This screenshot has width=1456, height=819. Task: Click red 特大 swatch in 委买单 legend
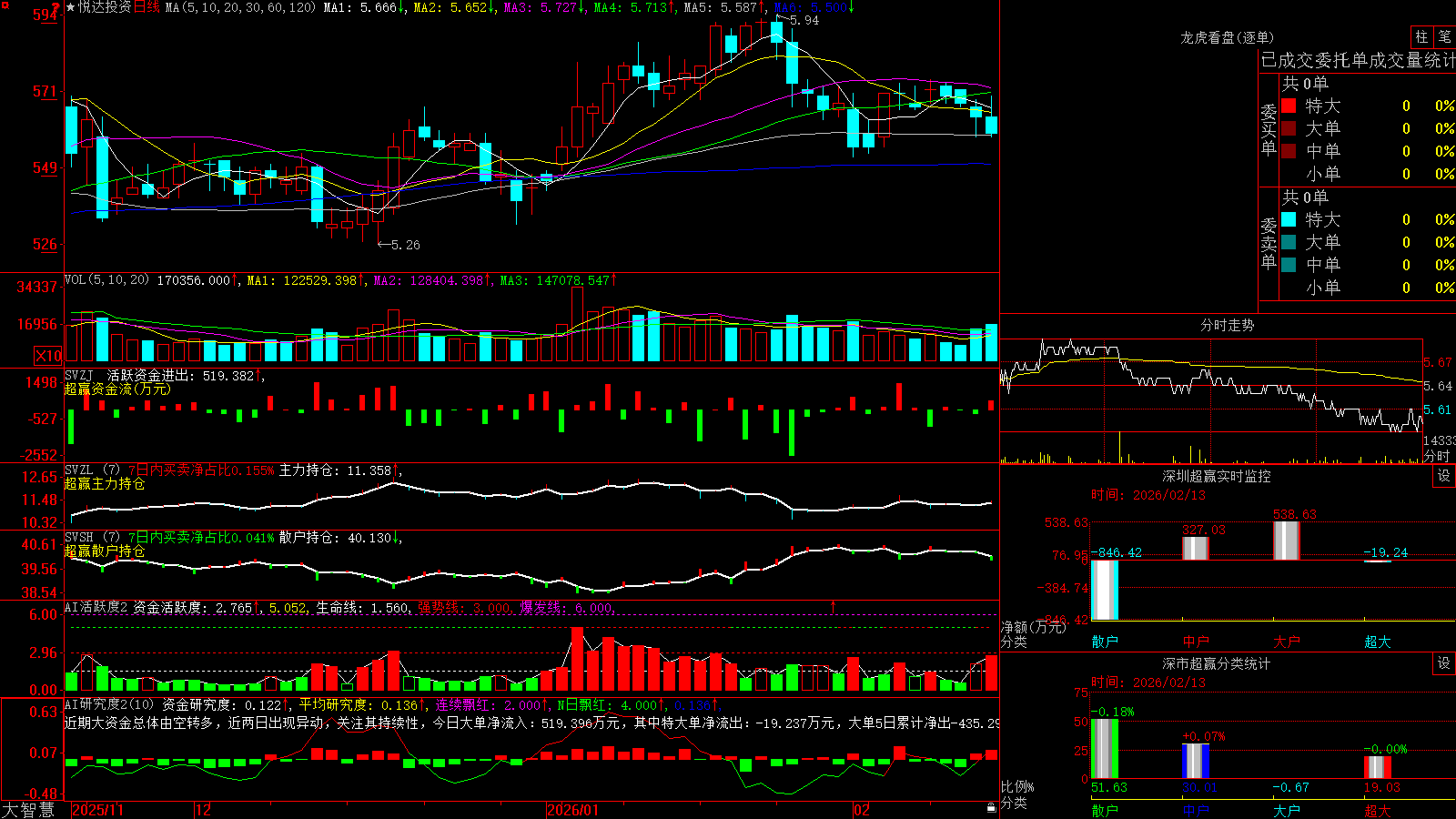[1289, 106]
